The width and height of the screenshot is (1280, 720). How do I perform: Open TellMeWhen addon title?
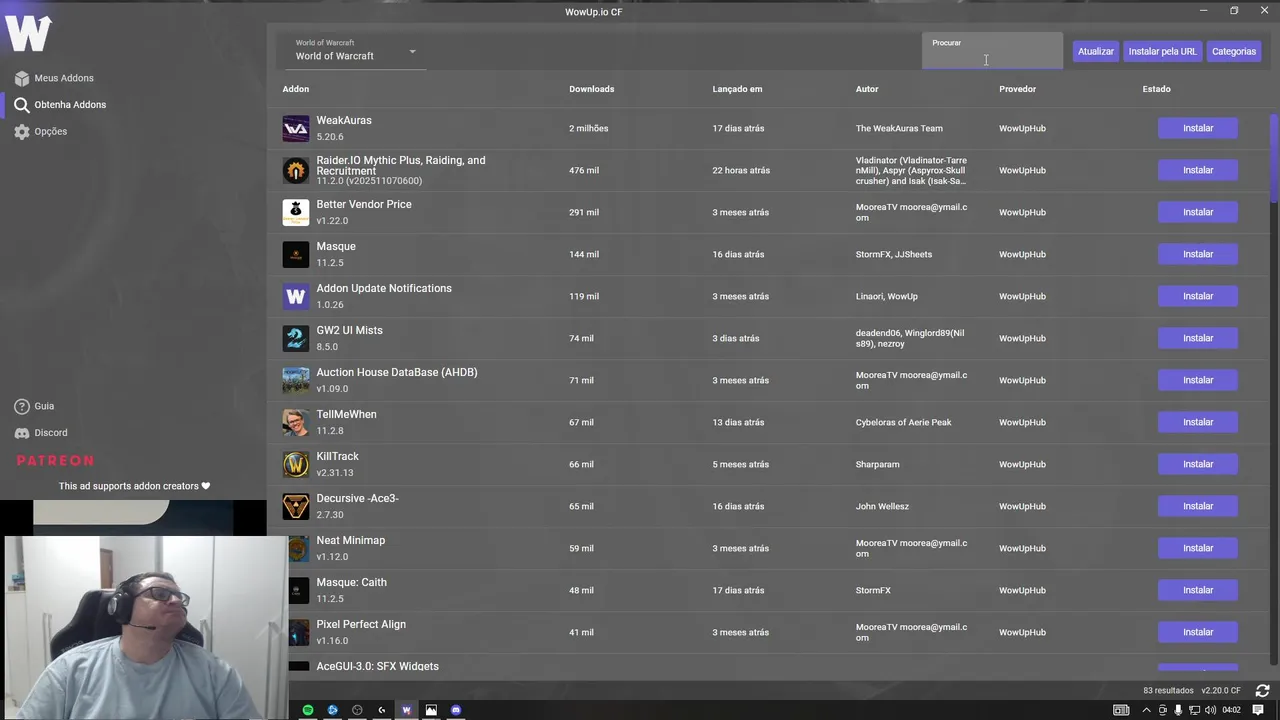(x=346, y=414)
